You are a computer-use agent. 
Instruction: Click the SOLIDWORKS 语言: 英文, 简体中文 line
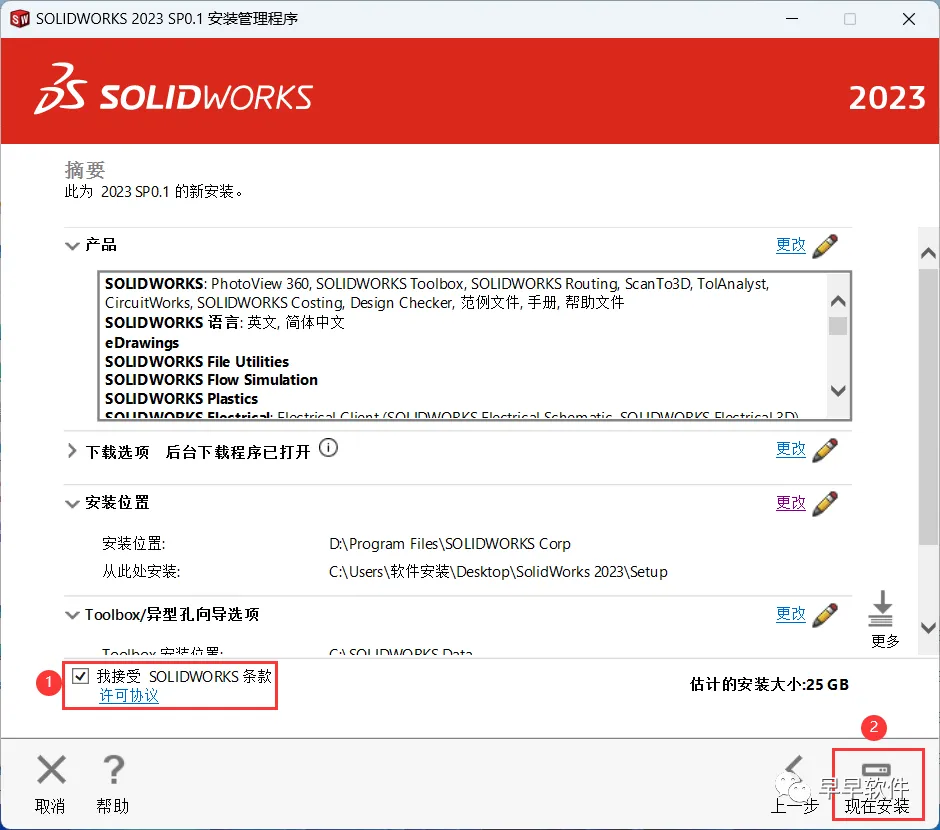tap(225, 323)
